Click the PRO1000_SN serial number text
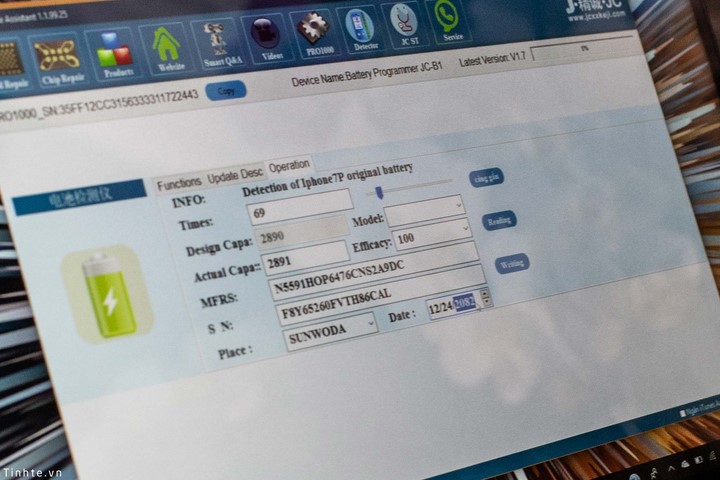 98,105
